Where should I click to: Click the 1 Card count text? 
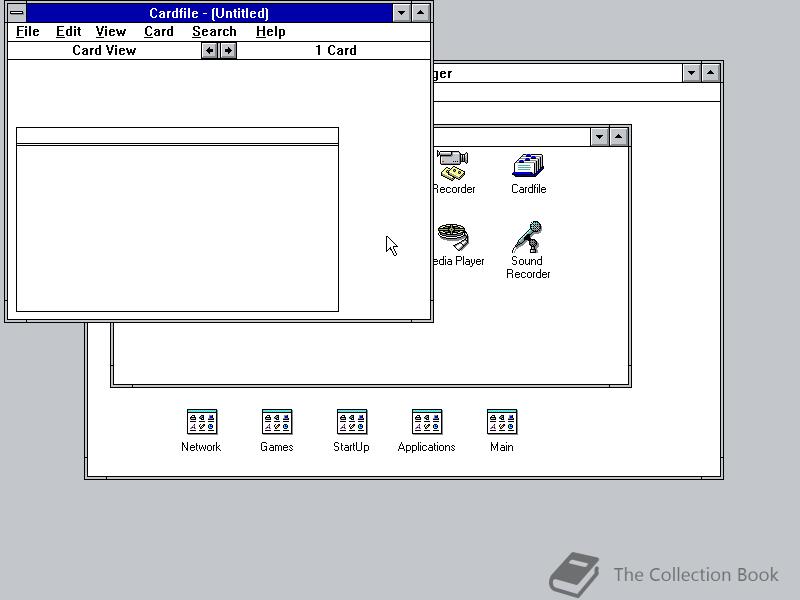tap(336, 51)
